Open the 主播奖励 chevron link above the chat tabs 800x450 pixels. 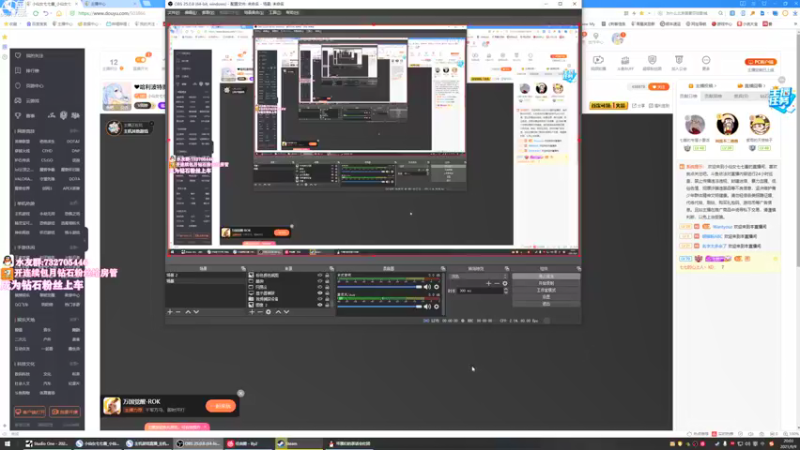tap(703, 86)
